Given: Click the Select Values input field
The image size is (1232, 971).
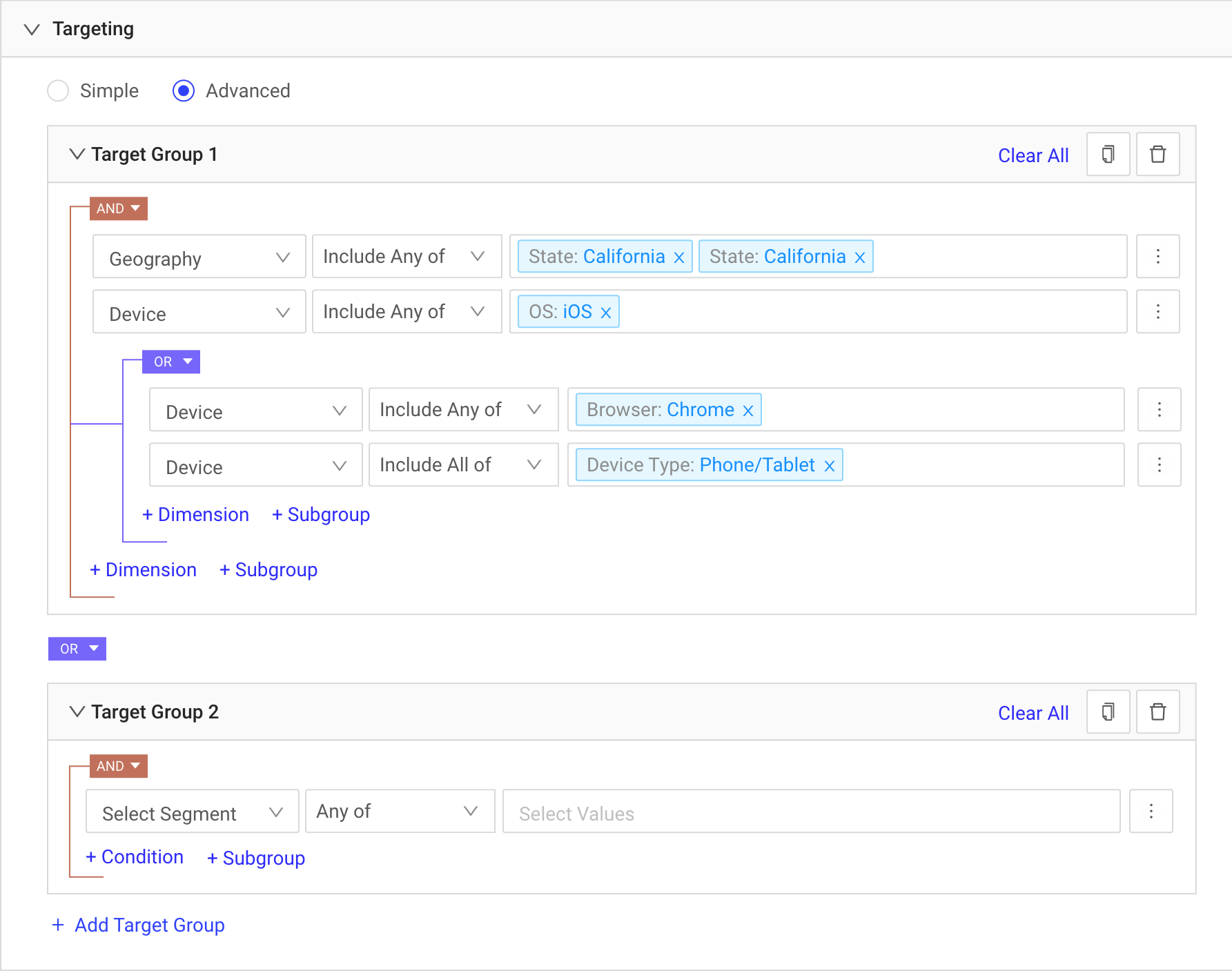Looking at the screenshot, I should tap(812, 811).
